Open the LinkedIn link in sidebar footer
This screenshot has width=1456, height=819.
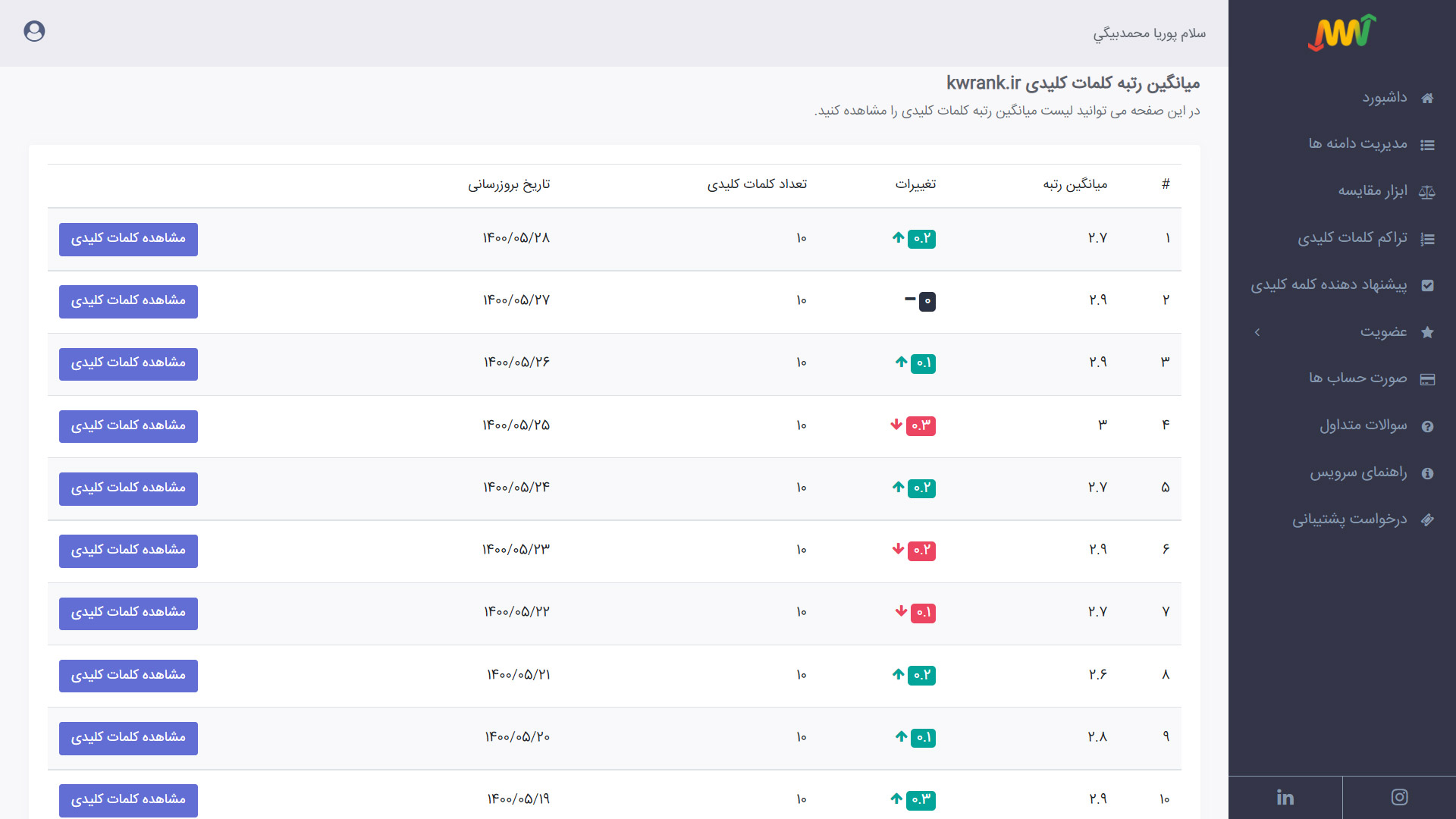pos(1285,797)
